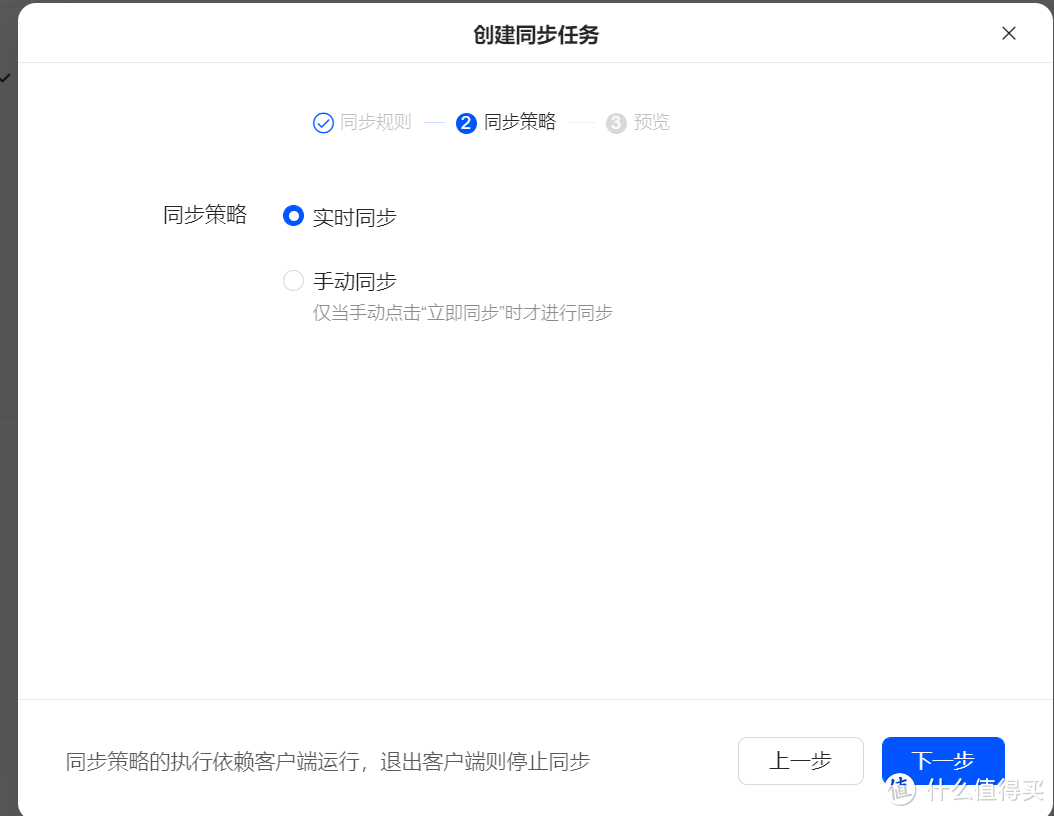Close the 创建同步任务 dialog
Screen dimensions: 1054x816
click(1009, 33)
